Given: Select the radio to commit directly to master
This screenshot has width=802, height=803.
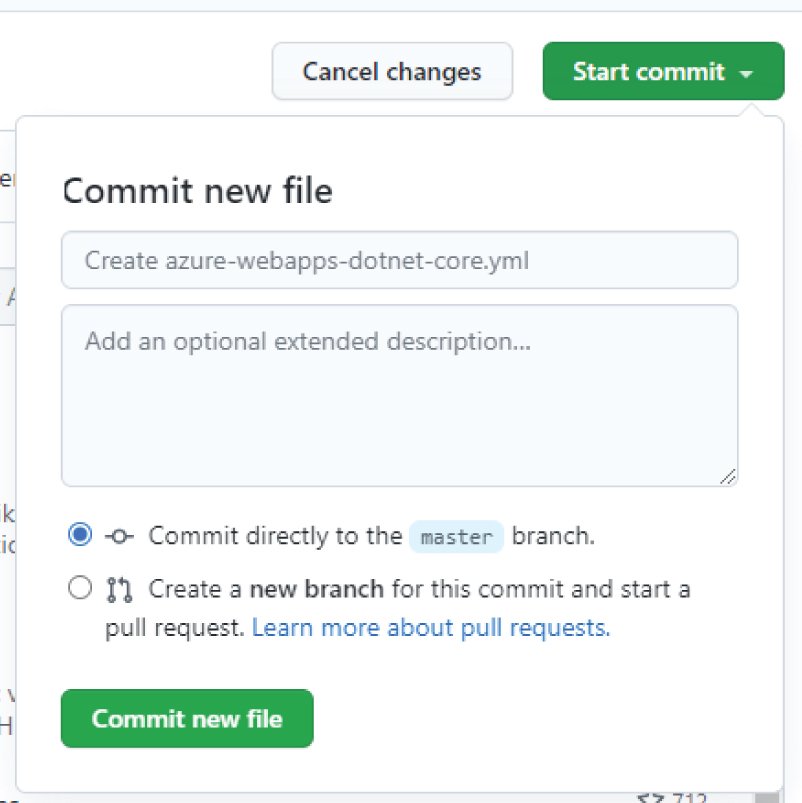Looking at the screenshot, I should click(x=80, y=535).
